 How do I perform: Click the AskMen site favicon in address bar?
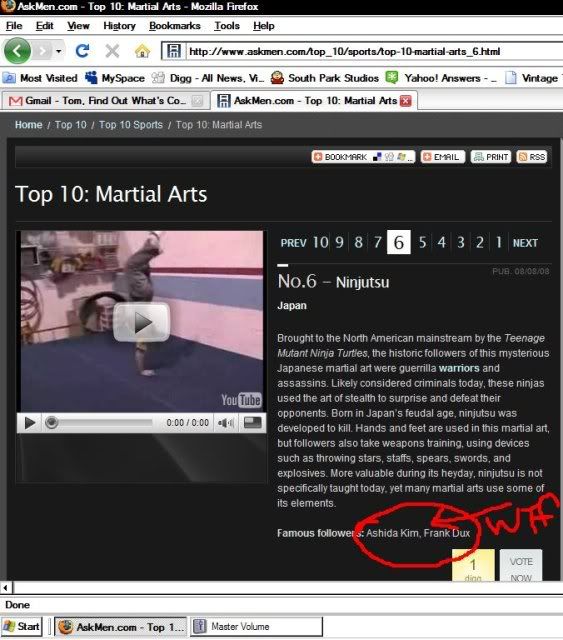coord(174,51)
